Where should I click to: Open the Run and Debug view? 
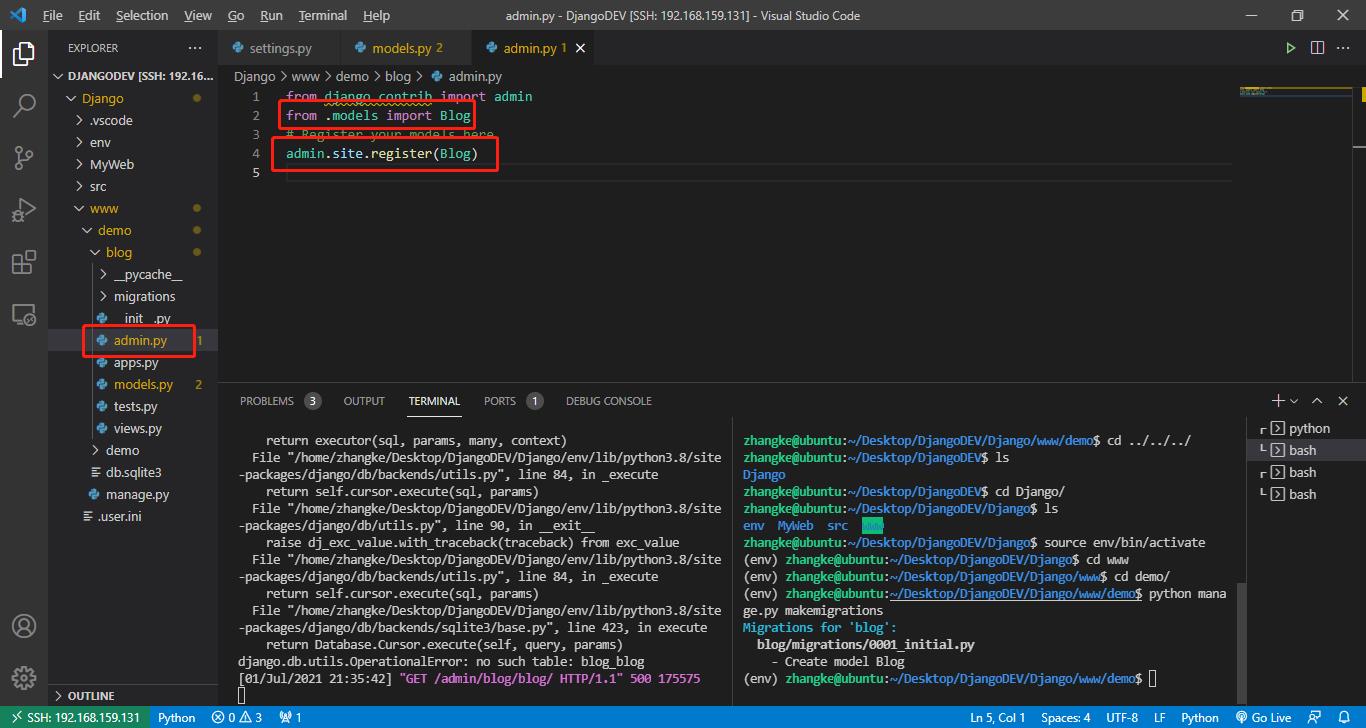tap(23, 210)
